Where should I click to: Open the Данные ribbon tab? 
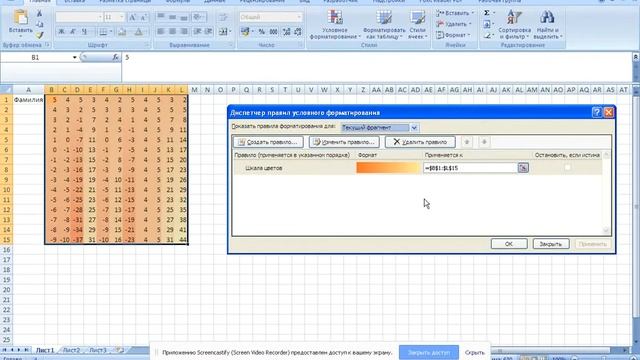(x=215, y=2)
